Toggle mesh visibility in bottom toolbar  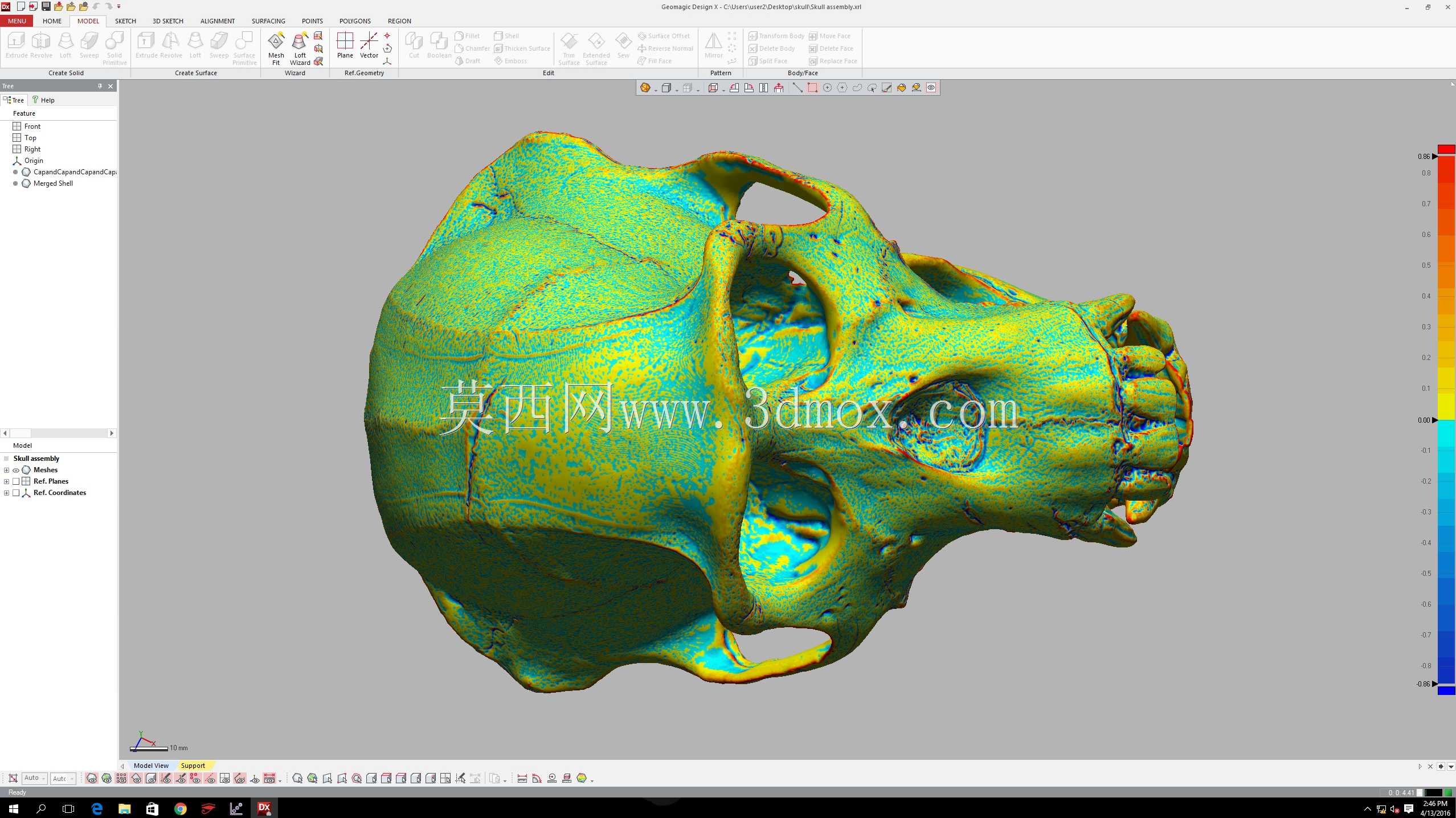click(x=91, y=778)
